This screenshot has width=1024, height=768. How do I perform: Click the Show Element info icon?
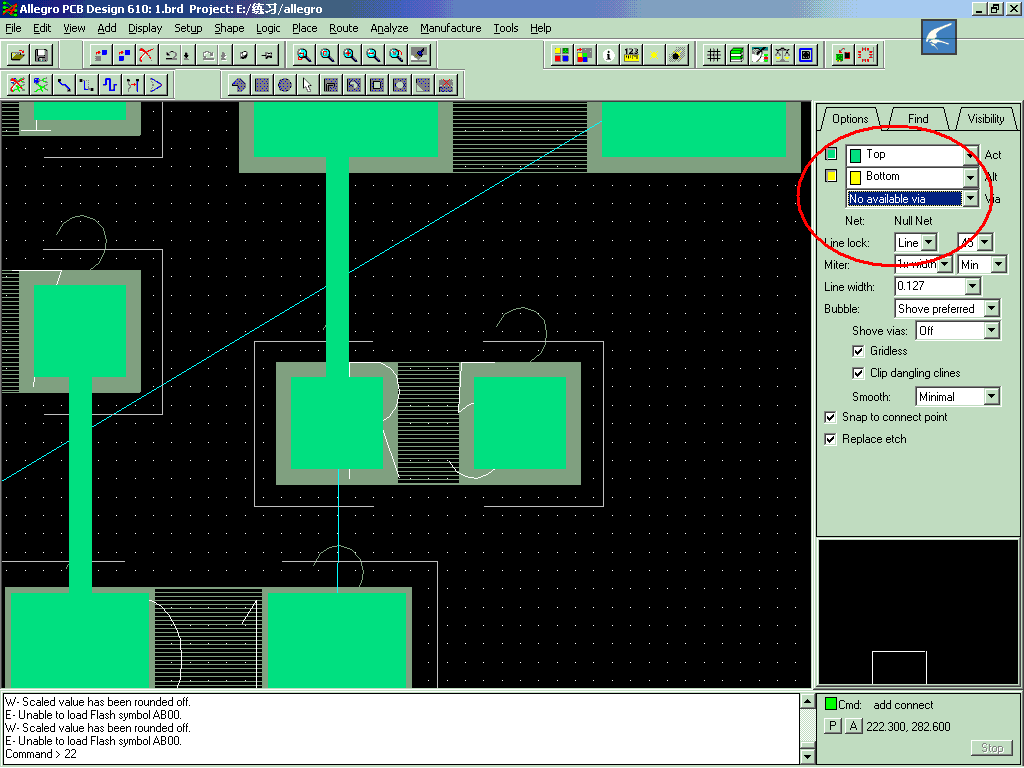pos(608,55)
